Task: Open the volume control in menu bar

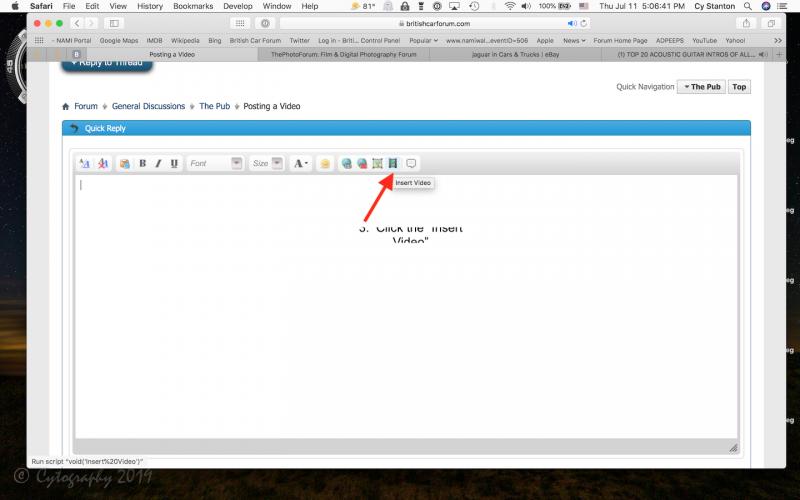Action: click(x=526, y=6)
